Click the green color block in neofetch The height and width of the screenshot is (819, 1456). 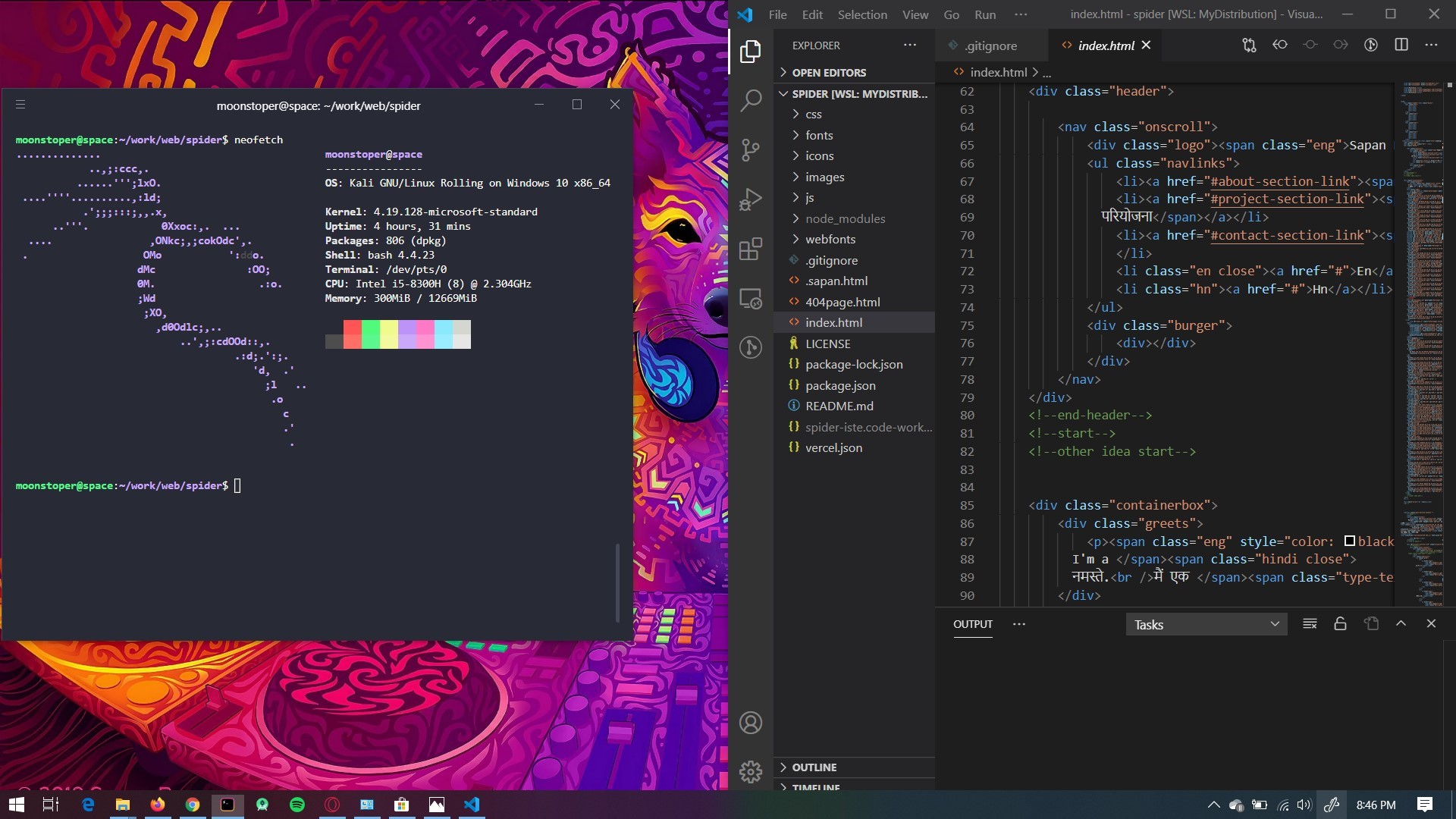click(371, 334)
